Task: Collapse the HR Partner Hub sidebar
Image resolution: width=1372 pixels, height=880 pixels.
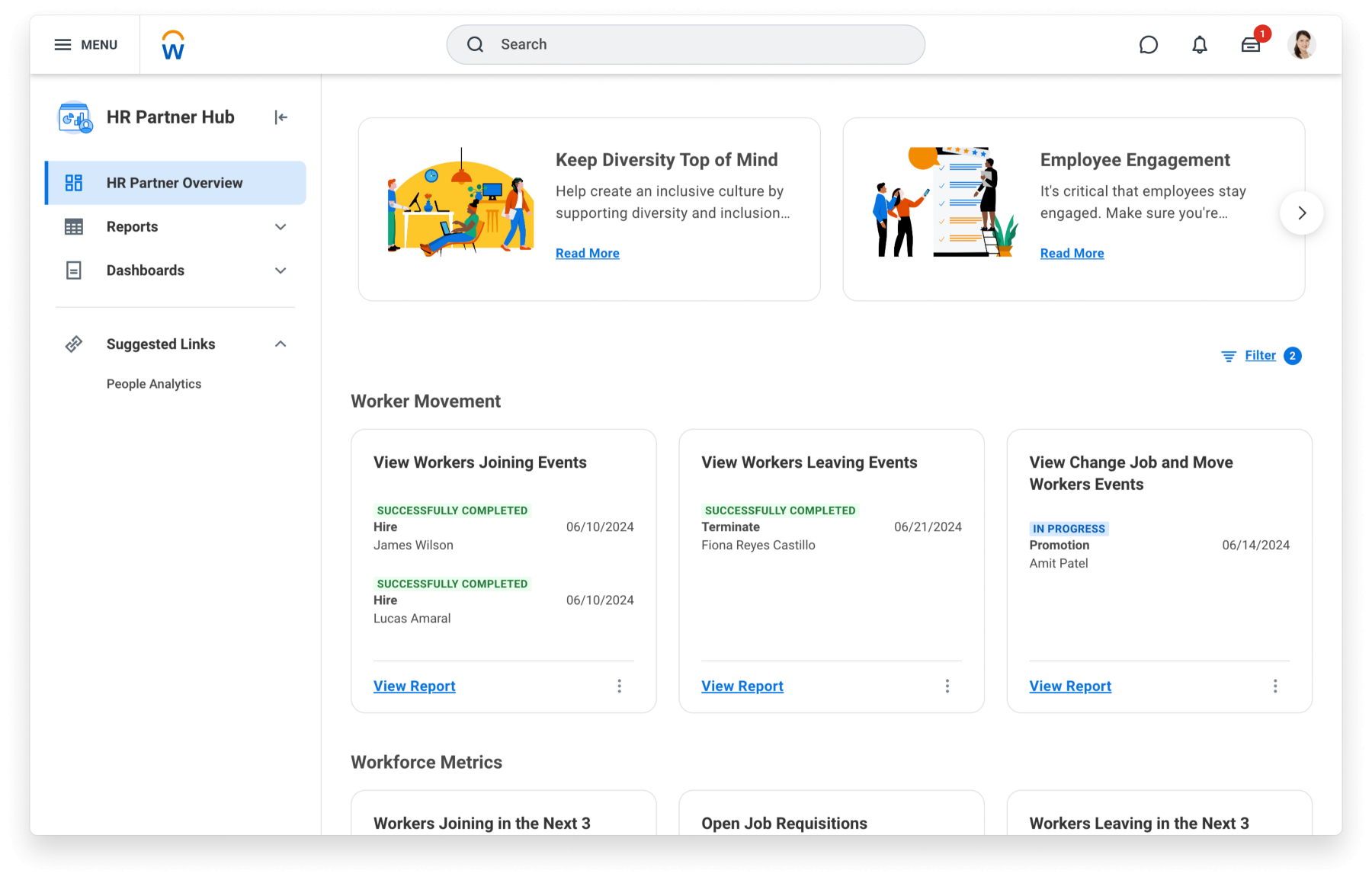Action: point(280,117)
